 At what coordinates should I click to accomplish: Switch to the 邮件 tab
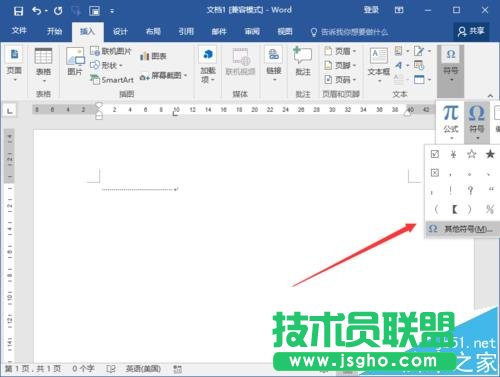coord(219,32)
